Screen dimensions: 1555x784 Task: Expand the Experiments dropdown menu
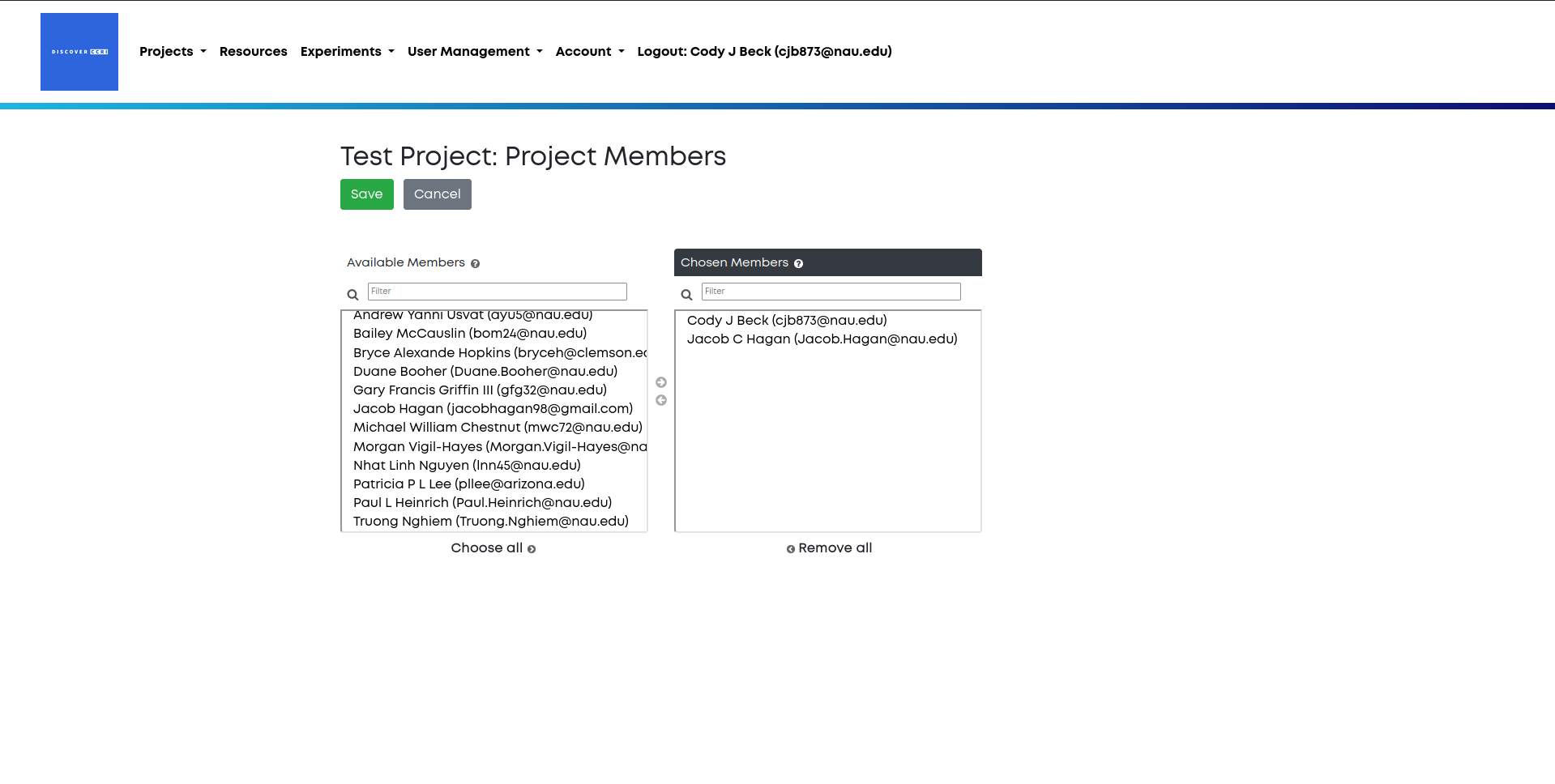(348, 51)
